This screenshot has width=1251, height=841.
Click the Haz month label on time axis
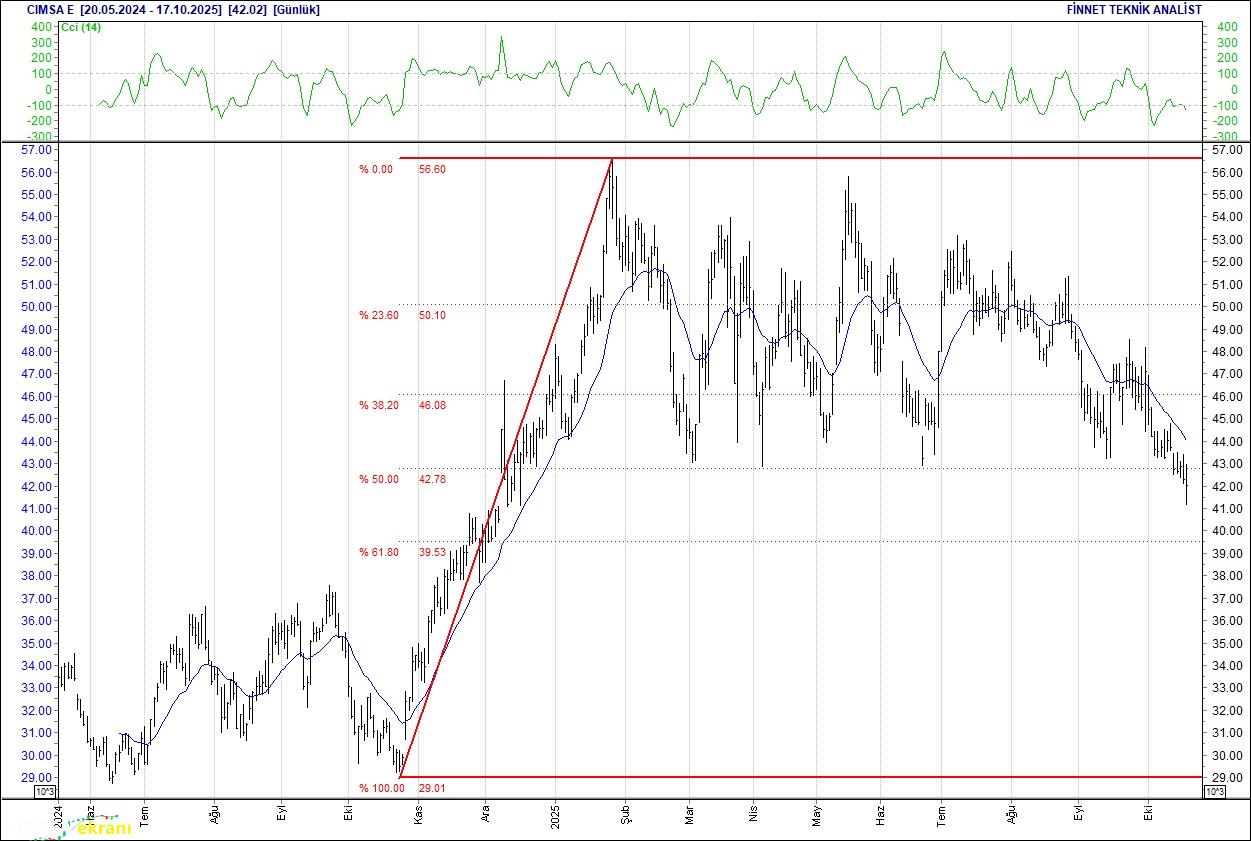pyautogui.click(x=880, y=817)
